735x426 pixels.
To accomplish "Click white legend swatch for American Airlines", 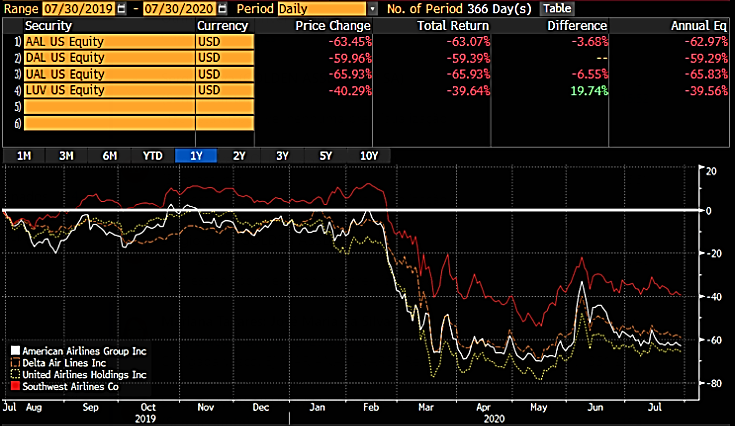I will pyautogui.click(x=15, y=351).
